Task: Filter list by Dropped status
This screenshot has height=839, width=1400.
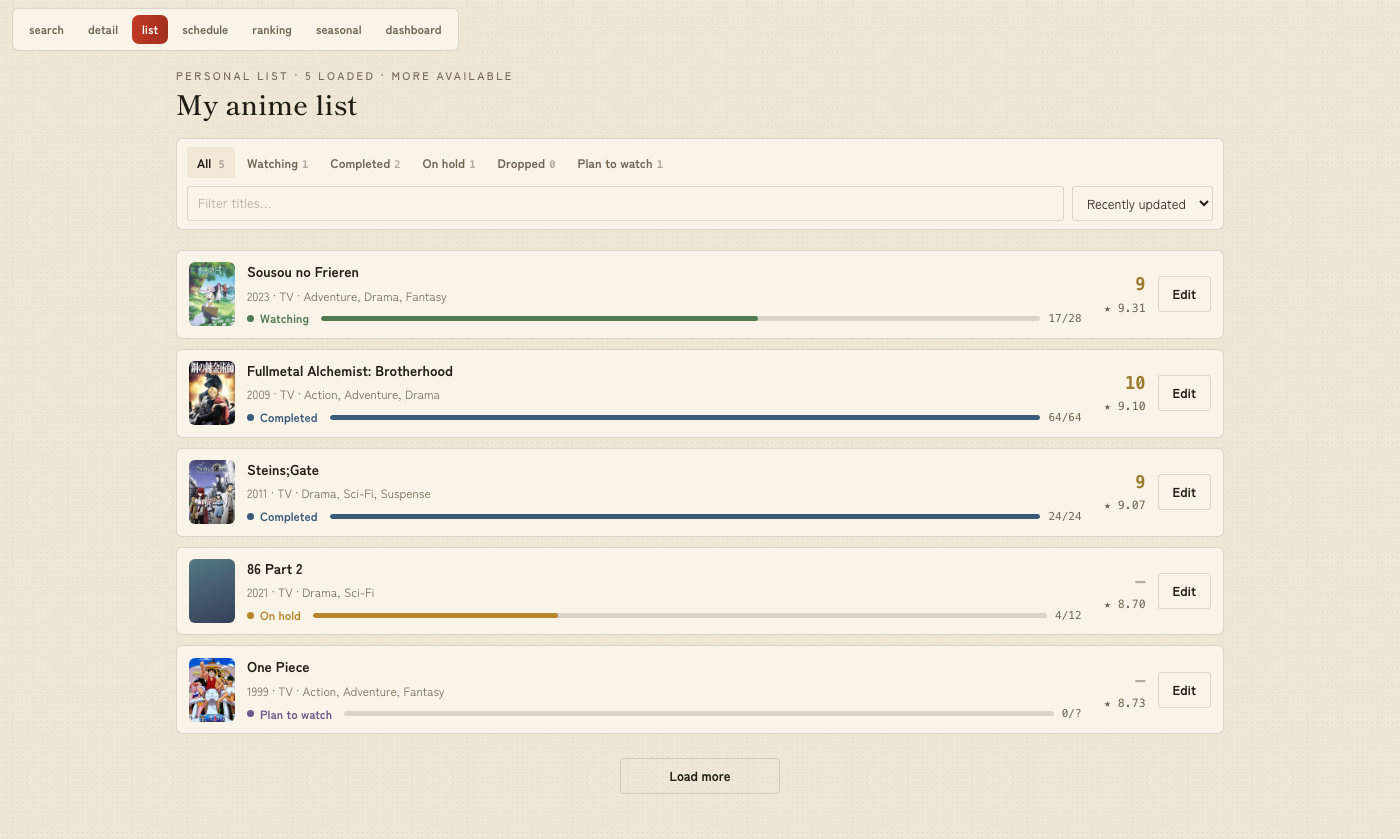Action: [526, 164]
